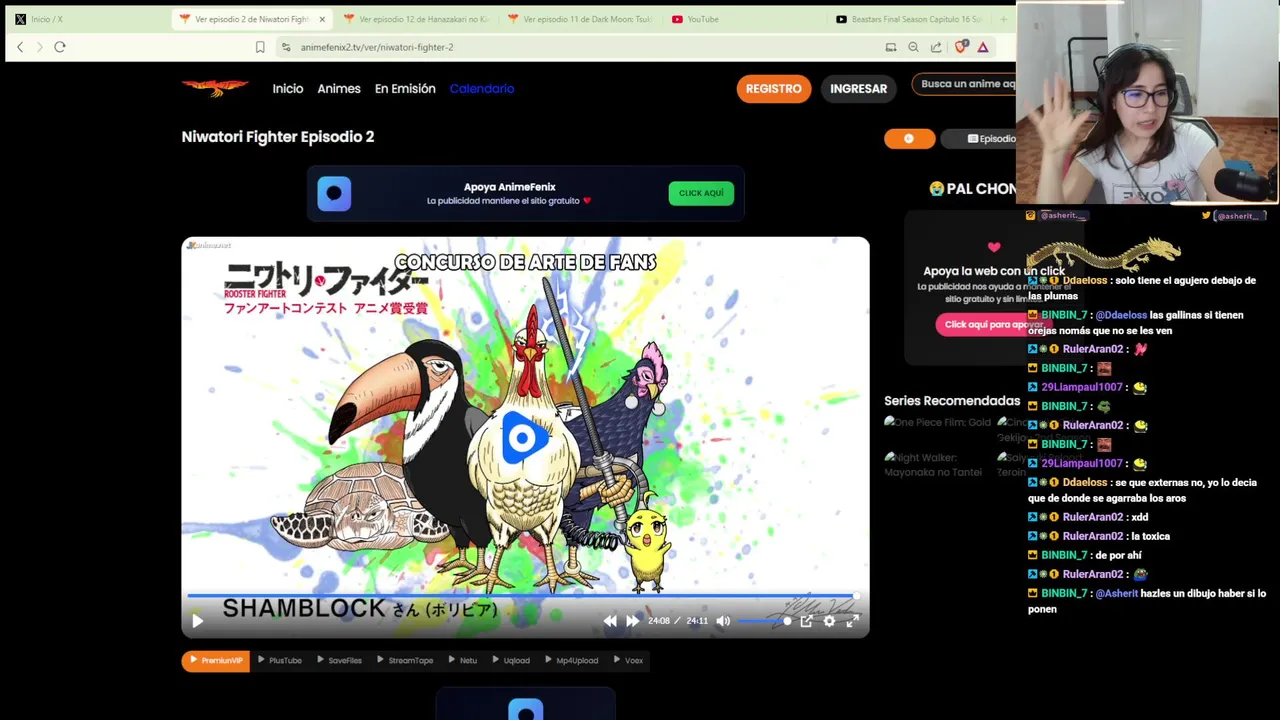Image resolution: width=1280 pixels, height=720 pixels.
Task: Play the video with the bottom-left play icon
Action: 197,621
